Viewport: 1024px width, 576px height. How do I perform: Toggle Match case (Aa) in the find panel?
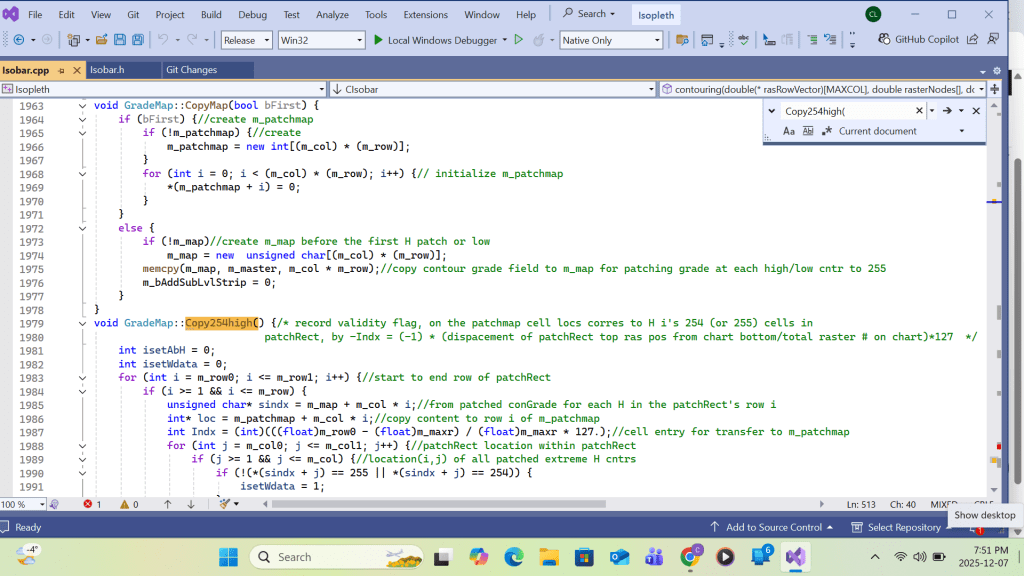click(789, 131)
